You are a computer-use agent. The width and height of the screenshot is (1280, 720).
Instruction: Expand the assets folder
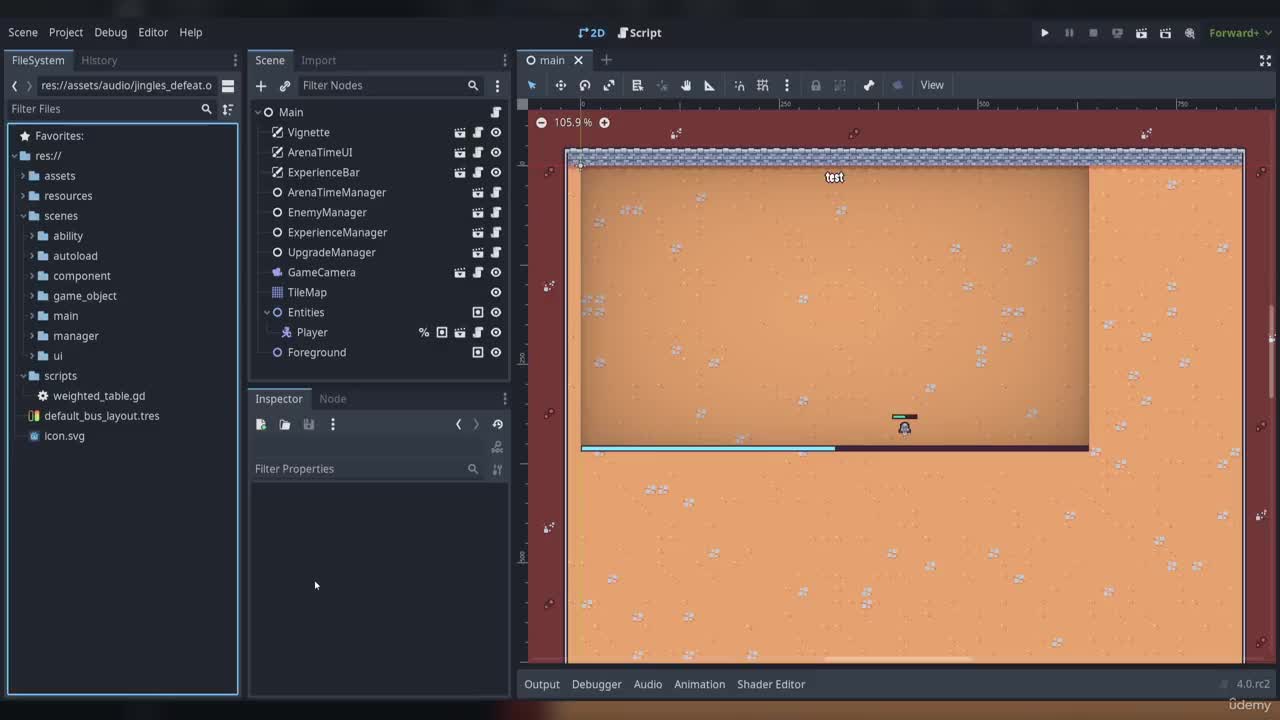click(23, 176)
